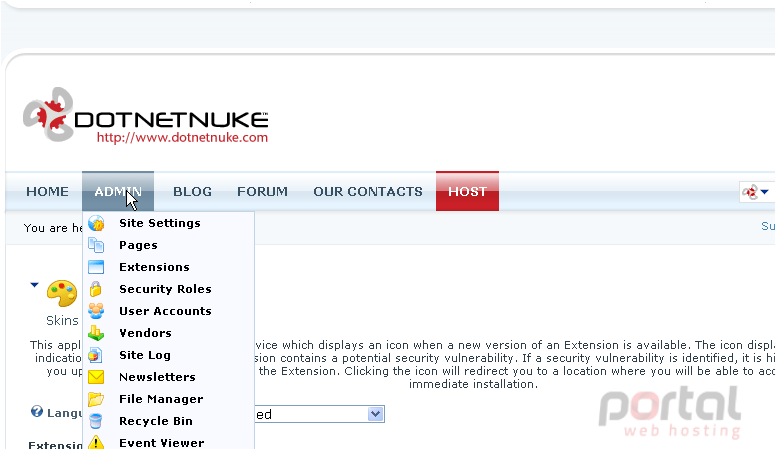Open the Host menu tab
Viewport: 776px width, 450px height.
[x=467, y=192]
